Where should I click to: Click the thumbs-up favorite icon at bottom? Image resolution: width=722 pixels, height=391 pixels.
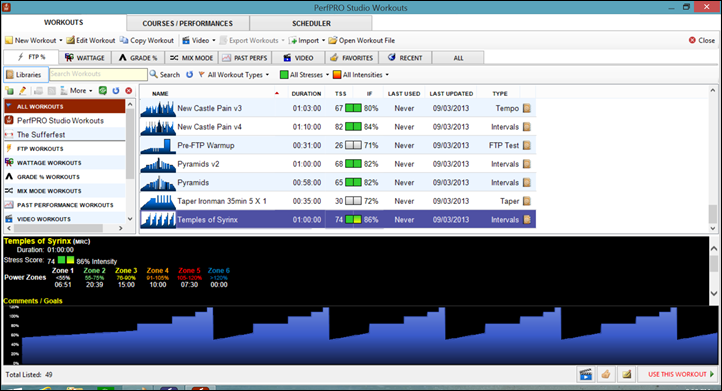point(606,374)
